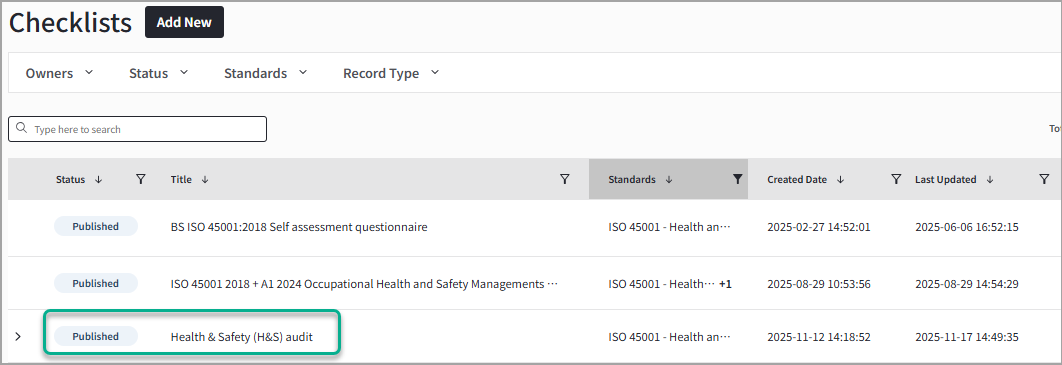Screen dimensions: 1062x365
Task: Click the Add New button
Action: coord(184,22)
